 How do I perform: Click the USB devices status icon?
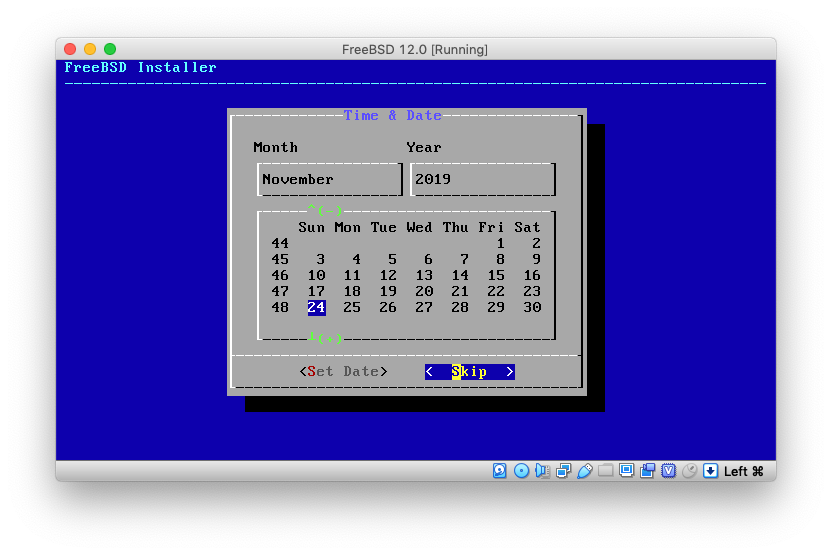585,471
